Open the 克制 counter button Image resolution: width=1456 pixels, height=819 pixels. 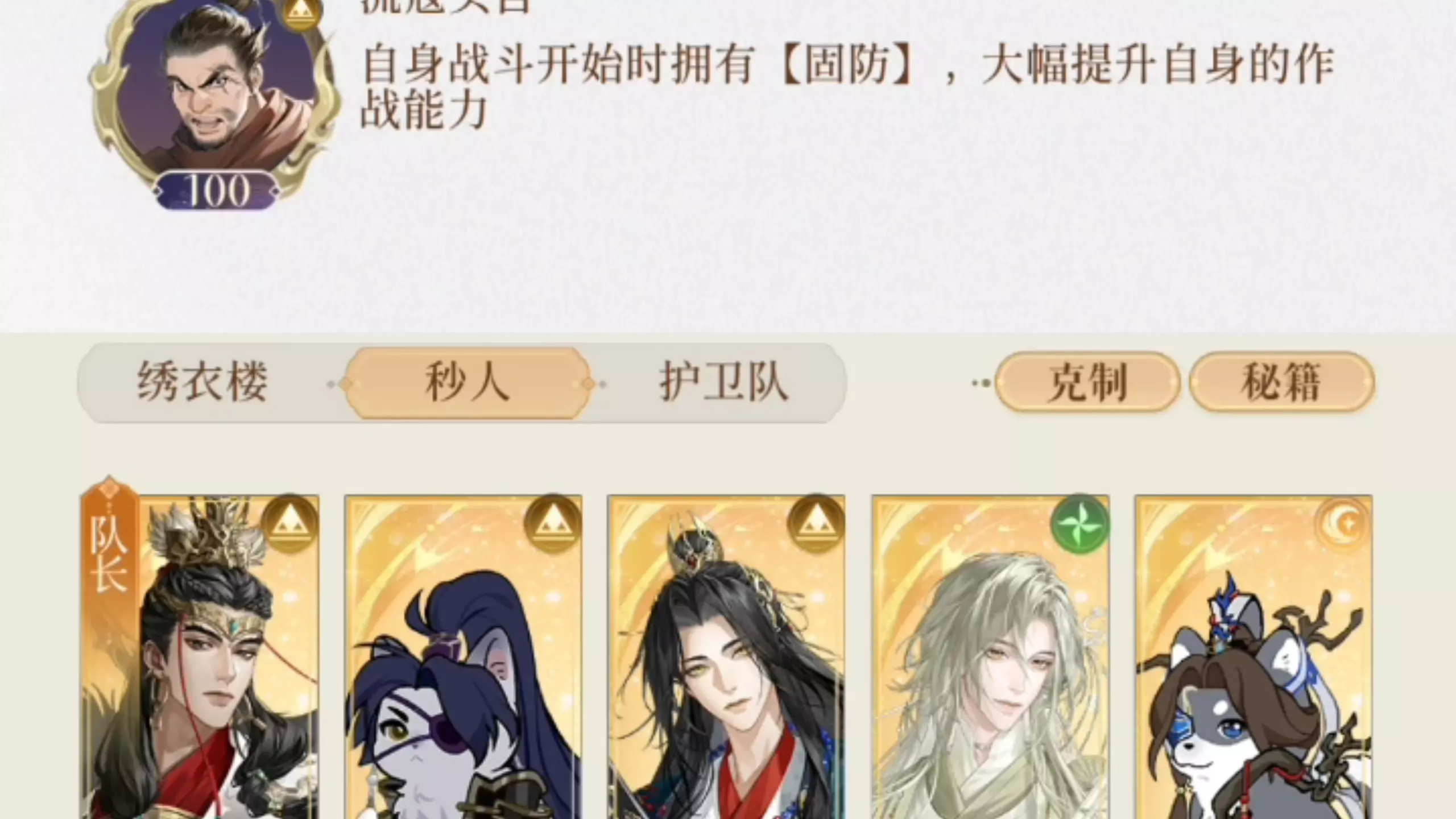tap(1087, 382)
